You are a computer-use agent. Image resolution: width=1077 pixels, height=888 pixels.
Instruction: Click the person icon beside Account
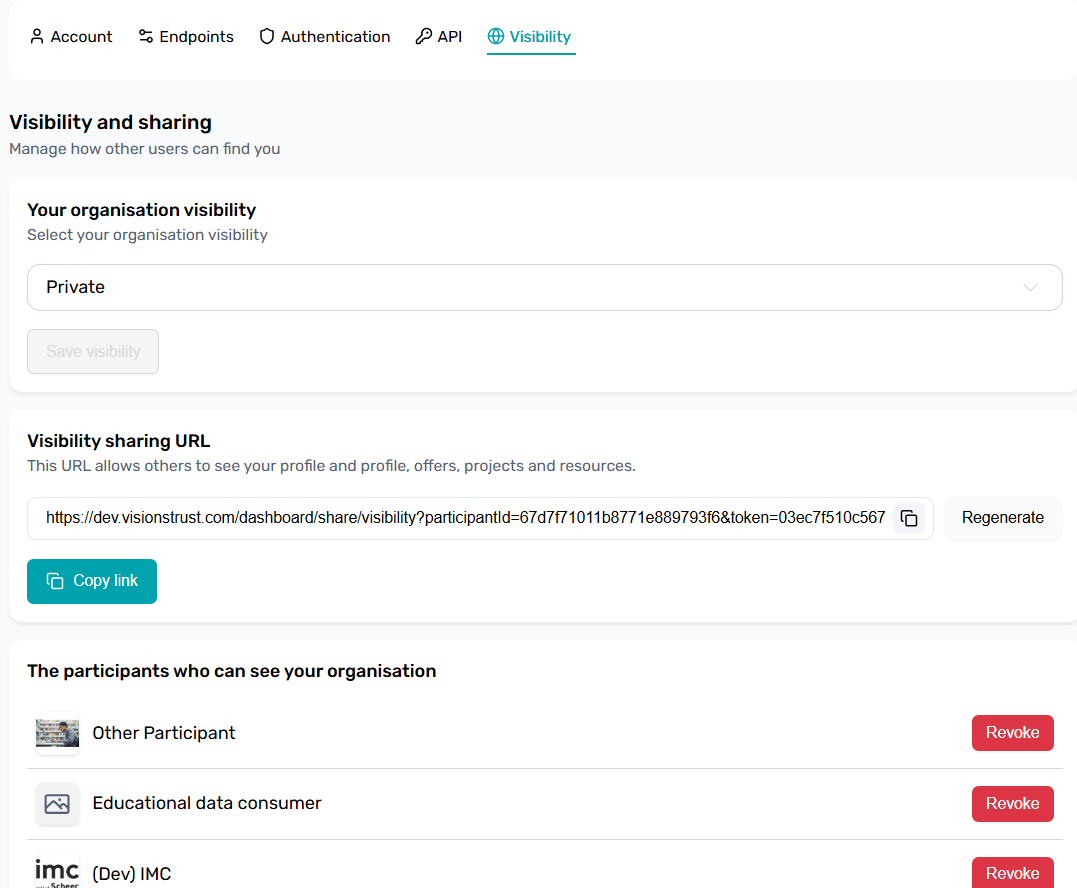point(37,37)
